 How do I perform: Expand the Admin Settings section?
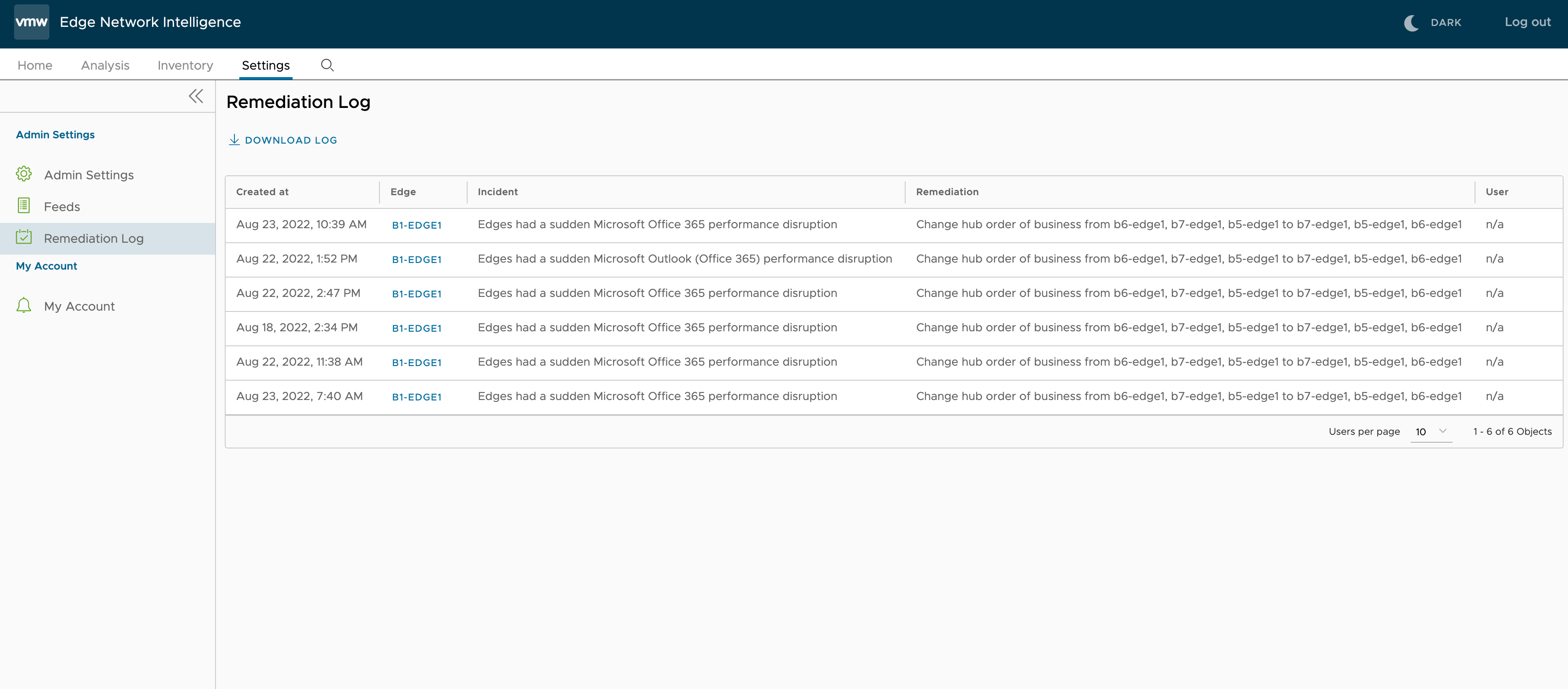(x=55, y=134)
